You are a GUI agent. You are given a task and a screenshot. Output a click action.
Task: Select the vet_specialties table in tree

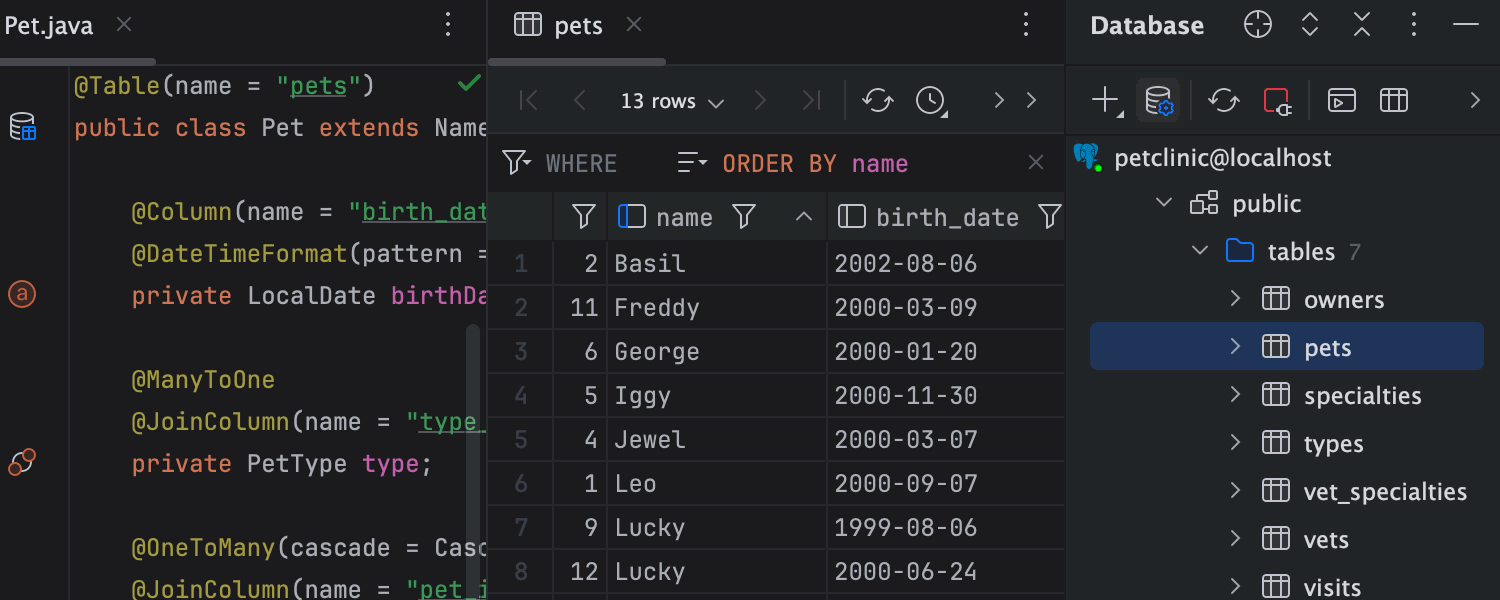click(1384, 492)
